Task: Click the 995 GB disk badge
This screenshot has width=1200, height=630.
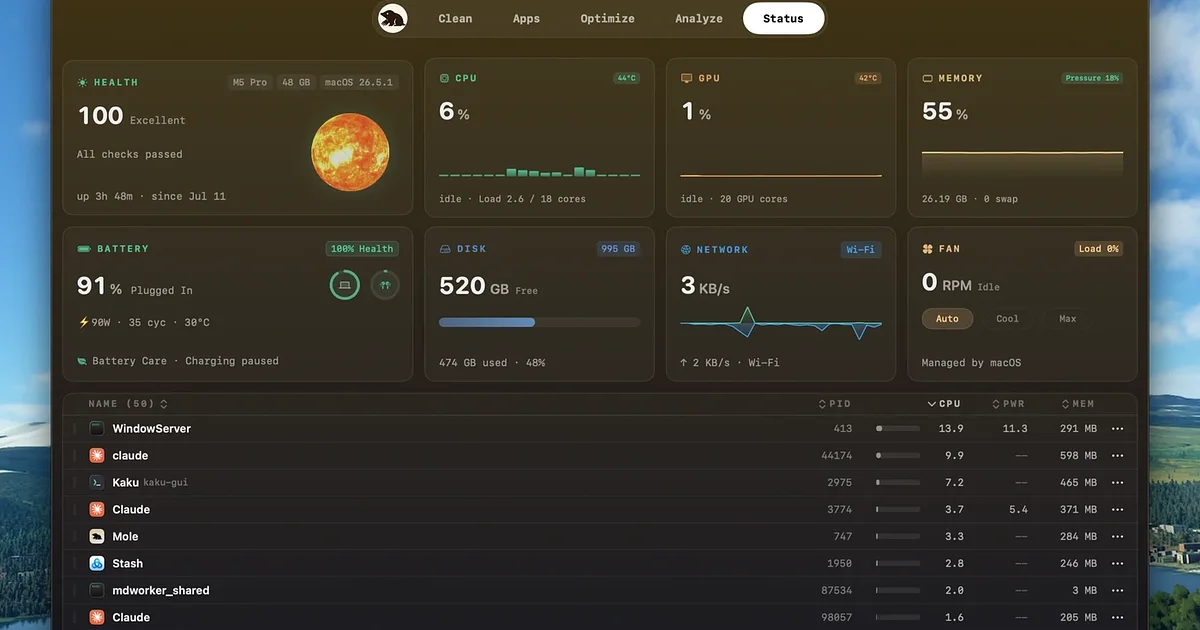Action: [617, 249]
